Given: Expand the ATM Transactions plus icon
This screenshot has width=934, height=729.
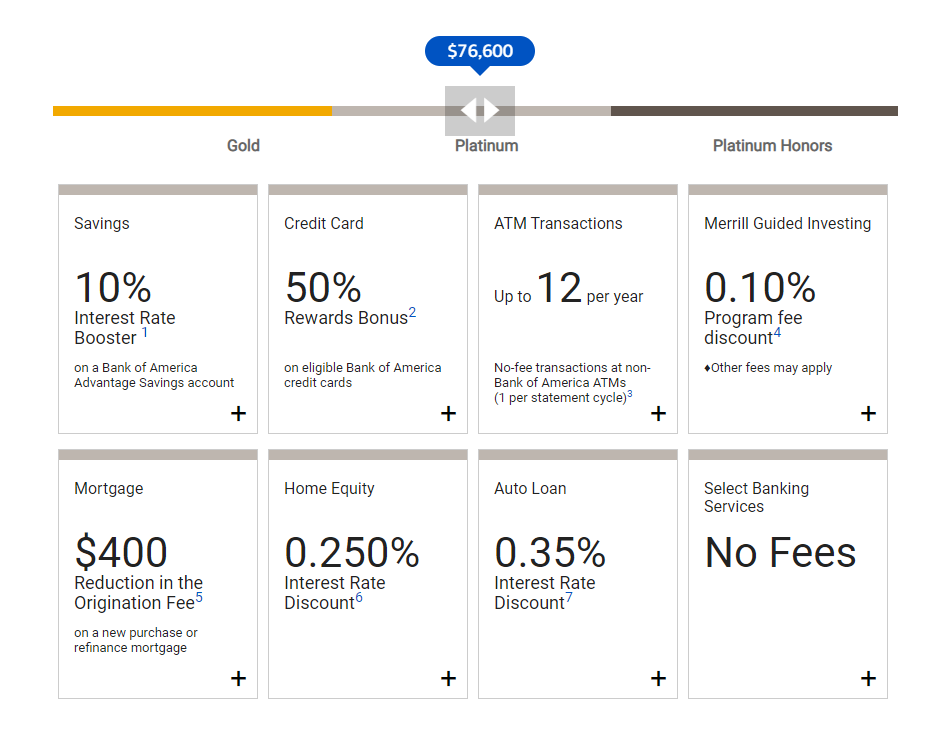Looking at the screenshot, I should click(x=658, y=413).
